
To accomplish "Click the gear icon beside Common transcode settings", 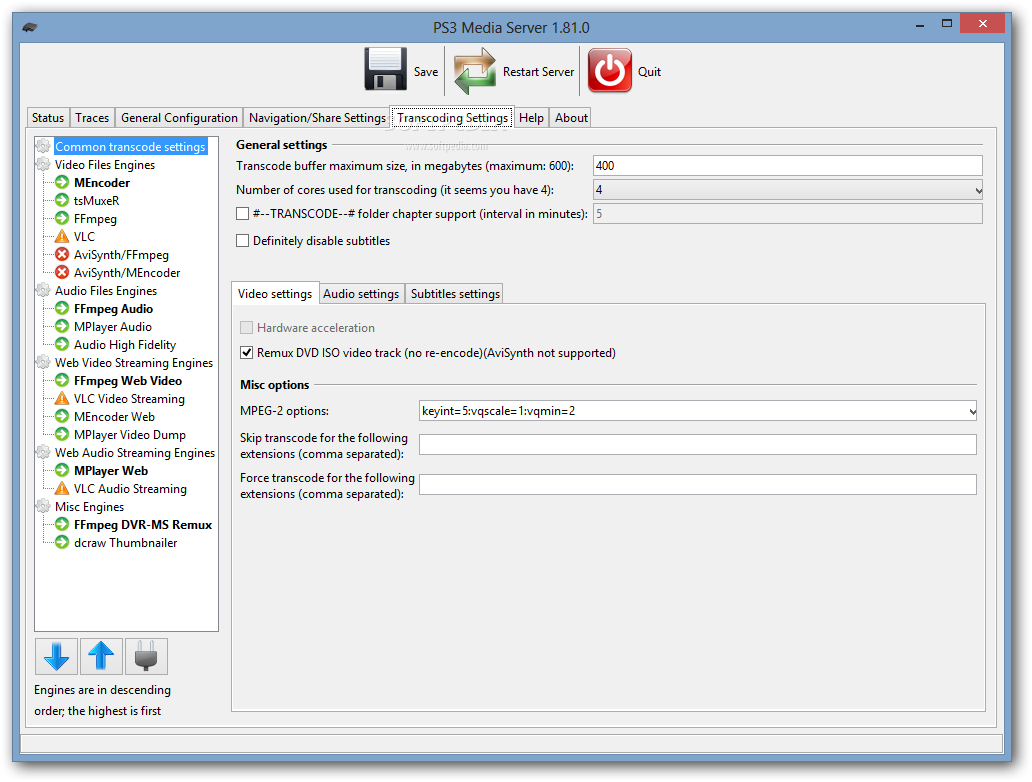I will (x=43, y=146).
